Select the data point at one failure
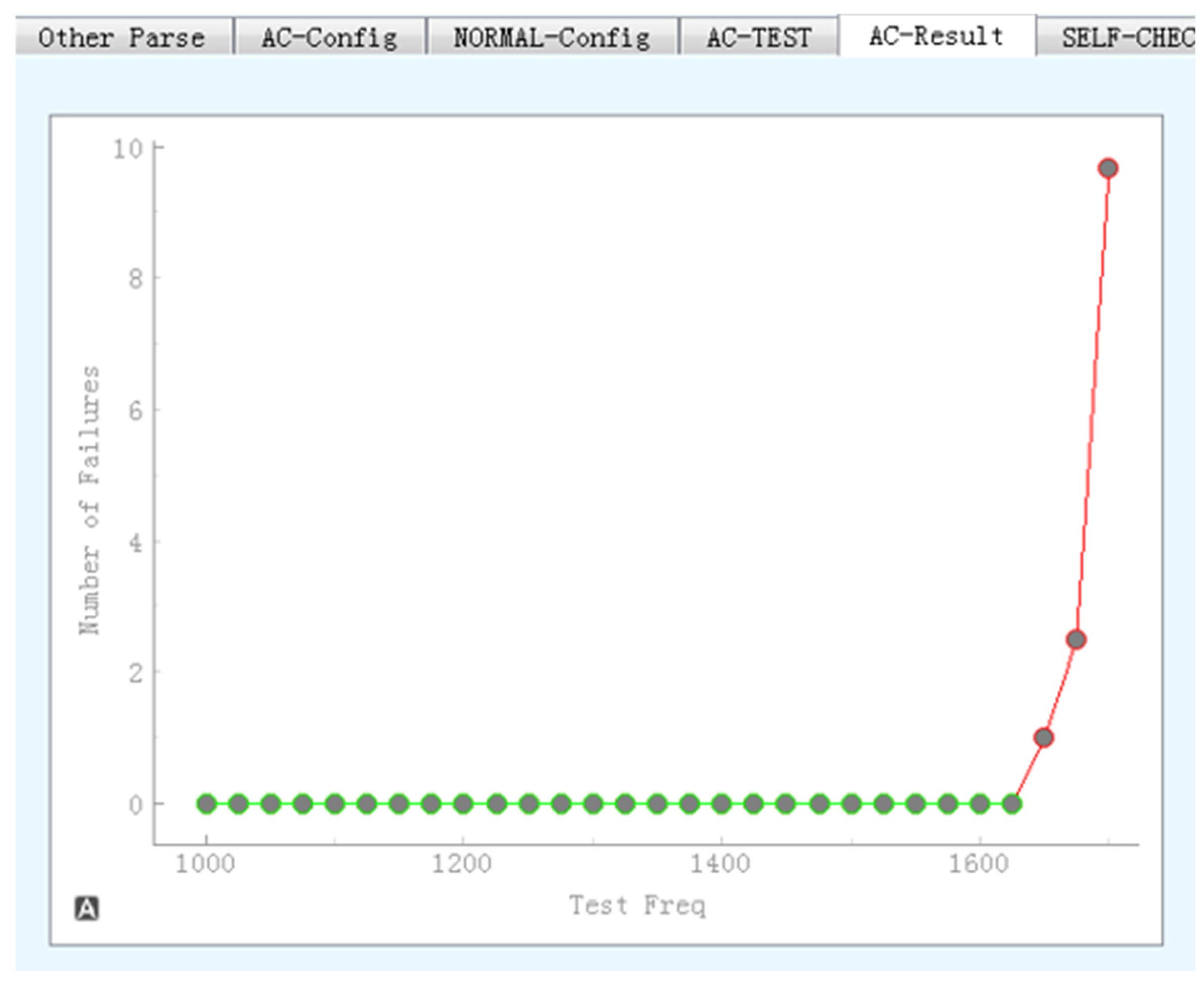The image size is (1204, 986). [x=1044, y=738]
